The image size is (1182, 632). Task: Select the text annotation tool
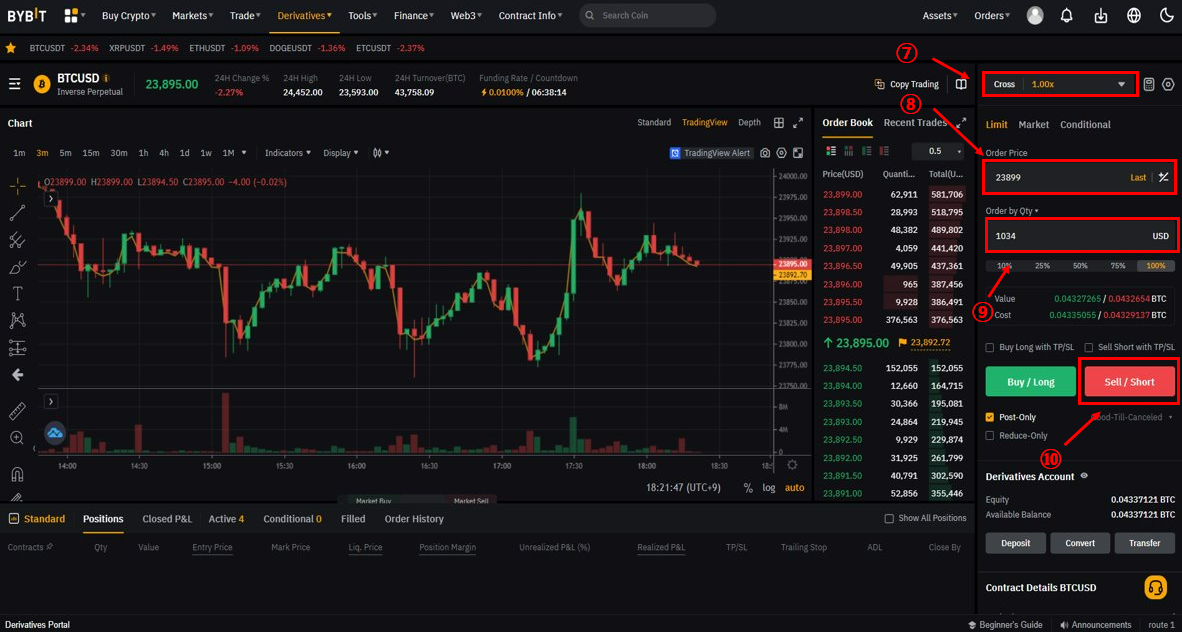pos(17,293)
